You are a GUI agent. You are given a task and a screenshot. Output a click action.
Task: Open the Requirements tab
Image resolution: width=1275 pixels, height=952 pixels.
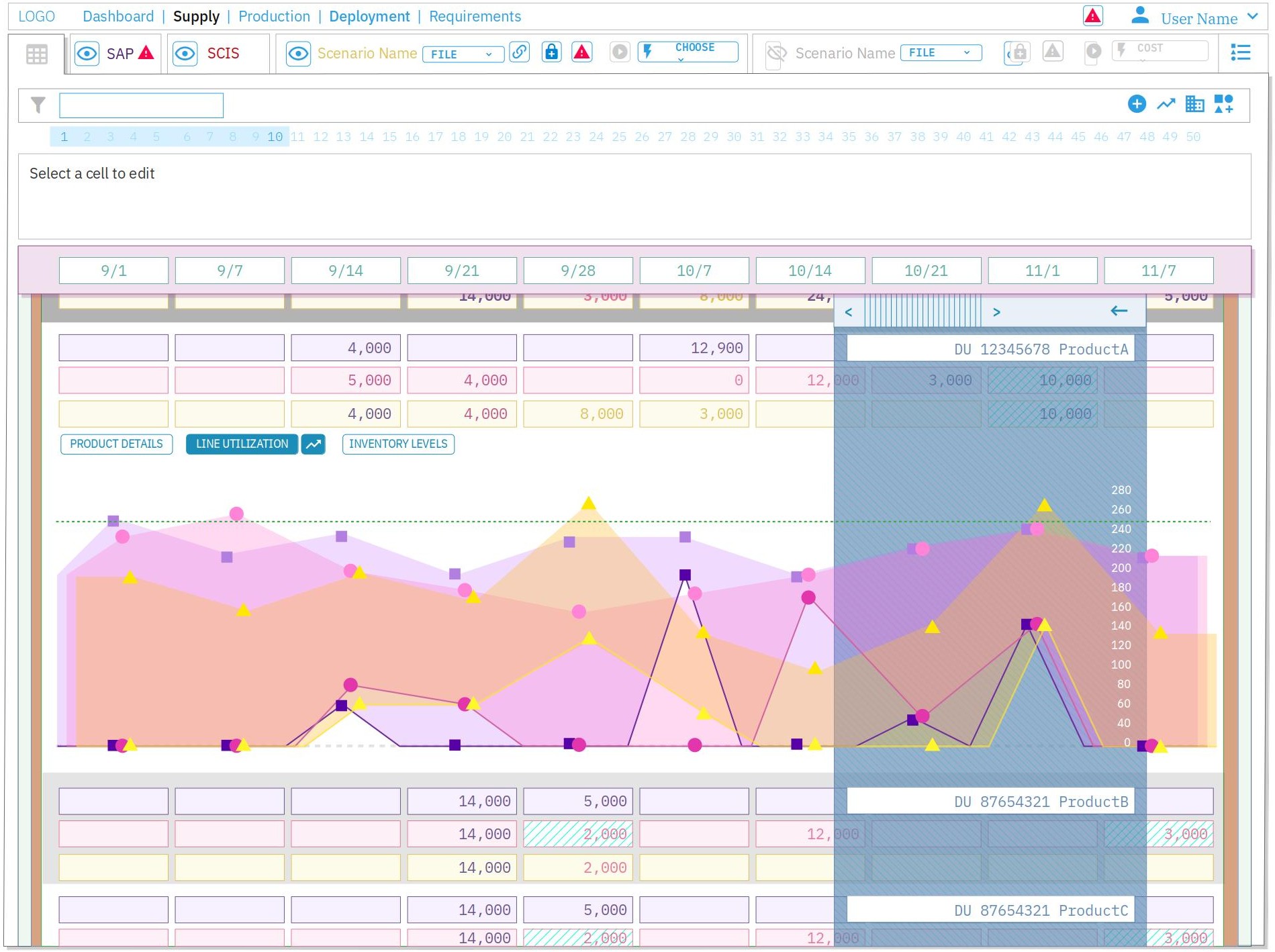click(x=475, y=17)
